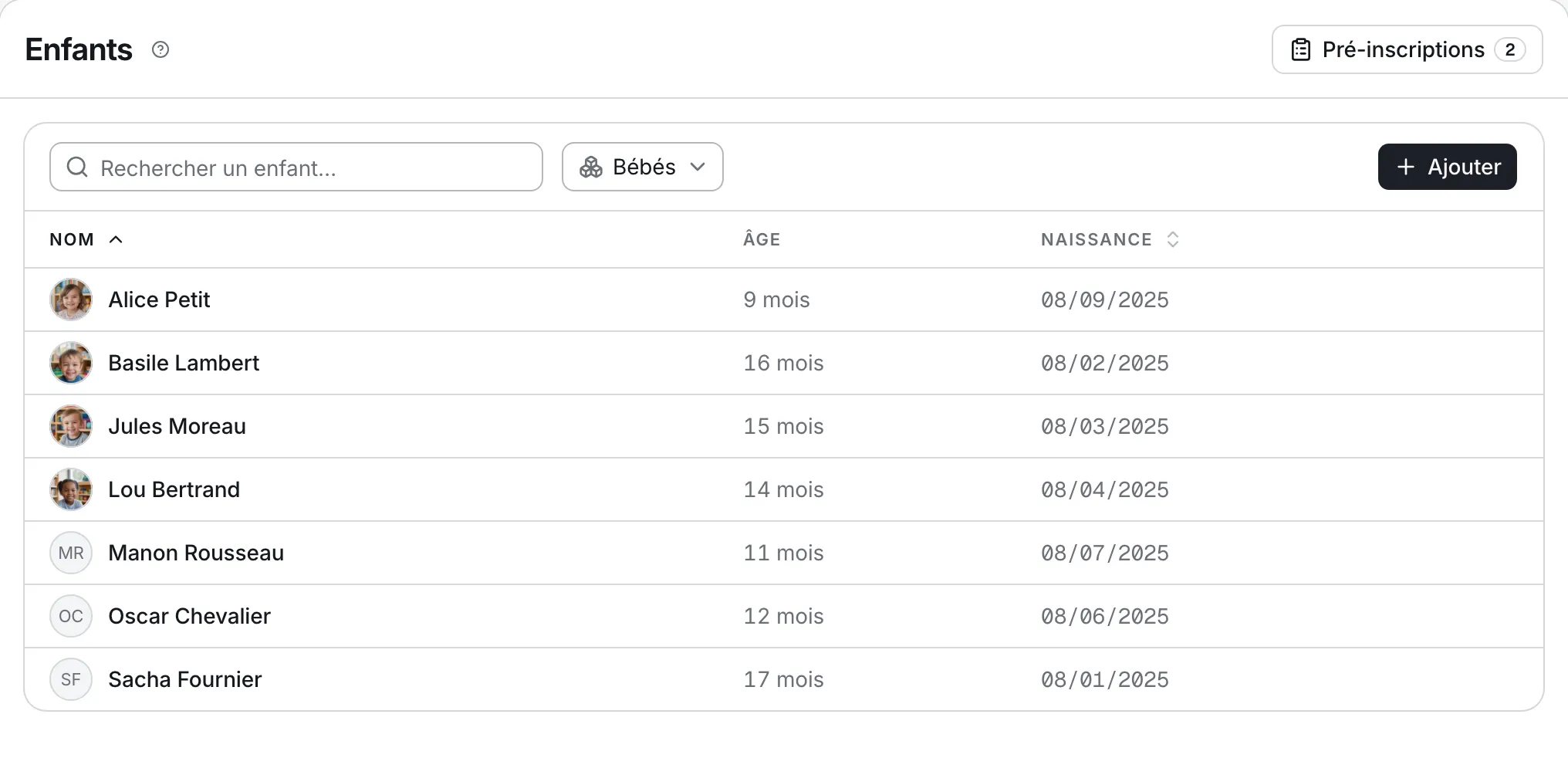Focus the Rechercher un enfant search field
This screenshot has width=1568, height=758.
click(296, 167)
